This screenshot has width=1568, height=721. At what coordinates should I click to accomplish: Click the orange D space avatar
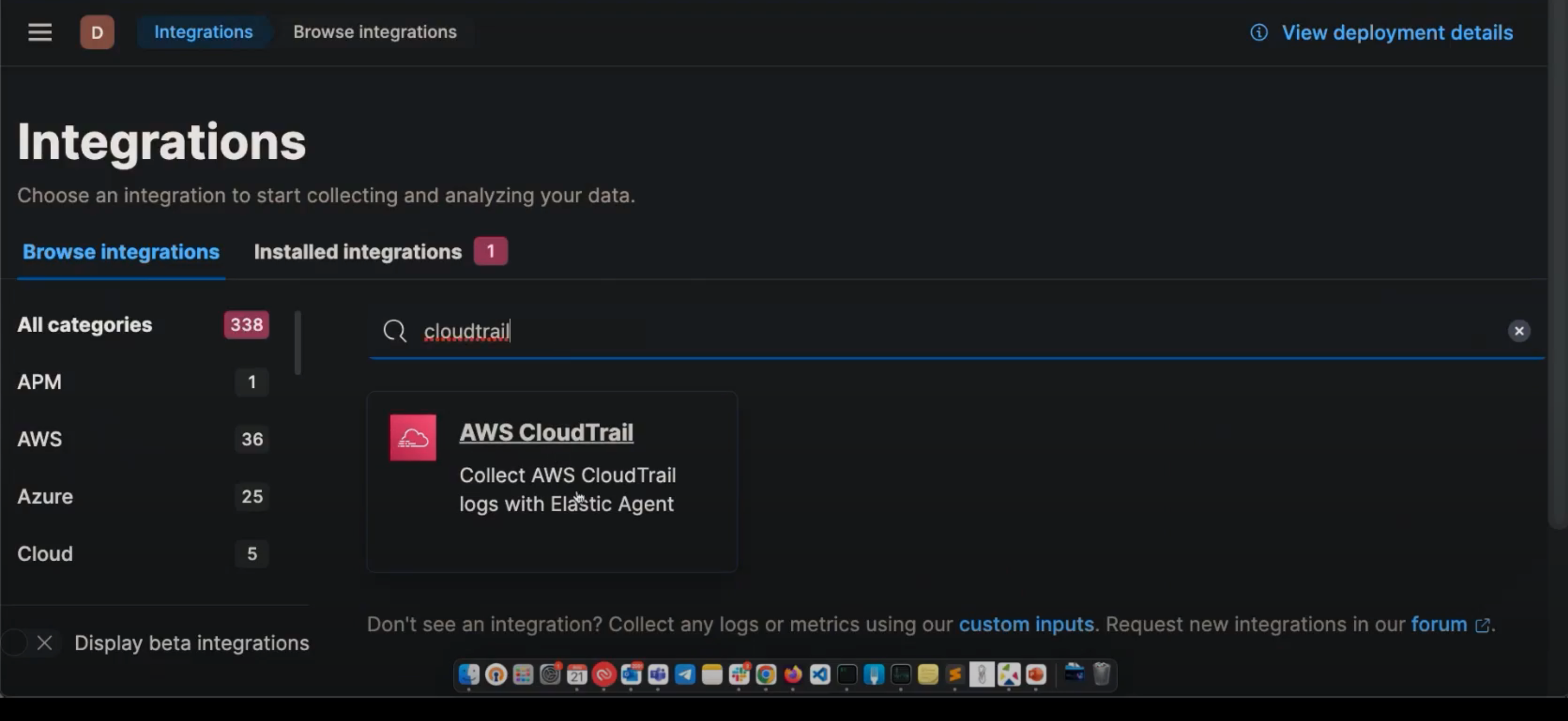point(97,32)
